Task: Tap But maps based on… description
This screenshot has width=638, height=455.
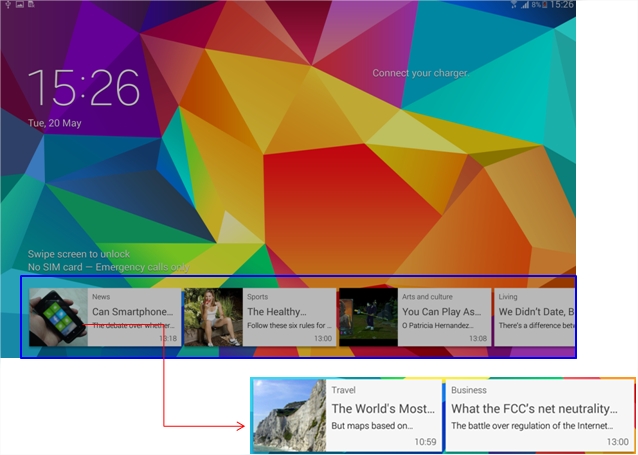Action: point(372,426)
